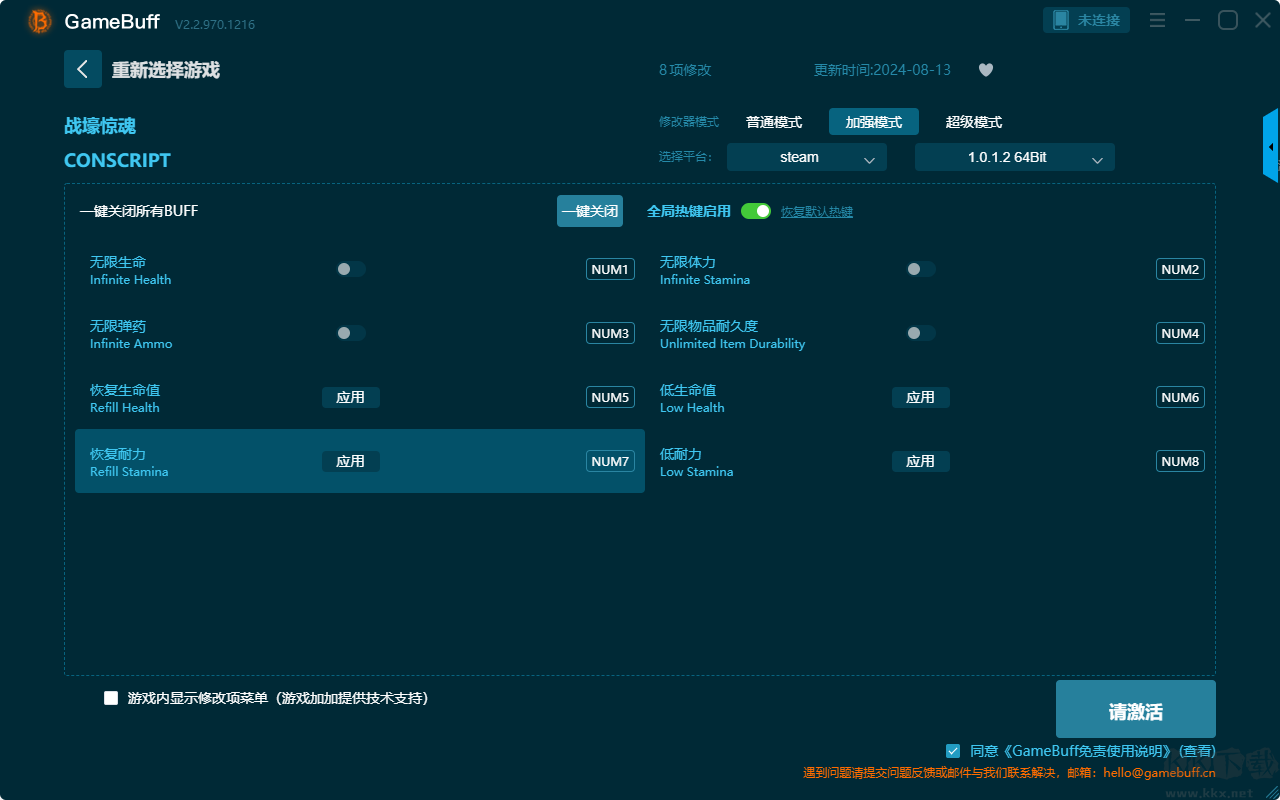The width and height of the screenshot is (1280, 800).
Task: Disable the global hotkey toggle
Action: click(x=756, y=211)
